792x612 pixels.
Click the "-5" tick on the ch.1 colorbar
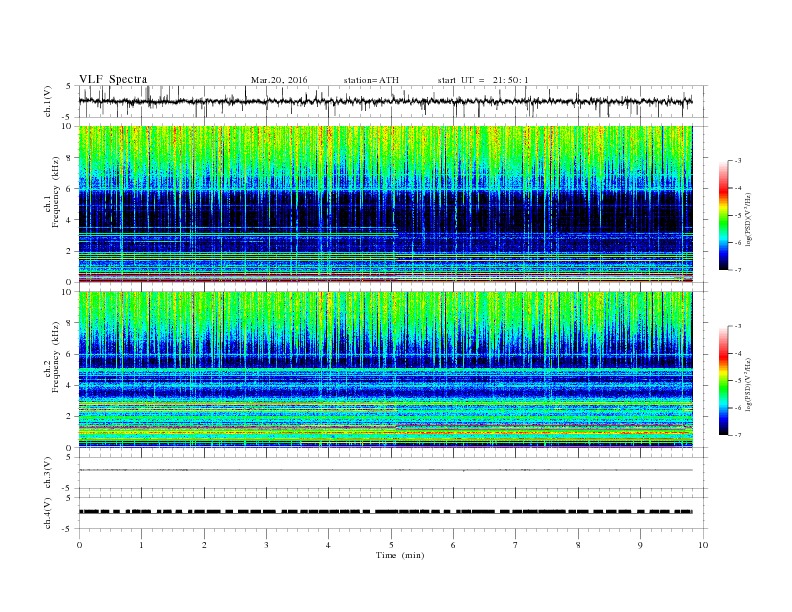coord(737,216)
